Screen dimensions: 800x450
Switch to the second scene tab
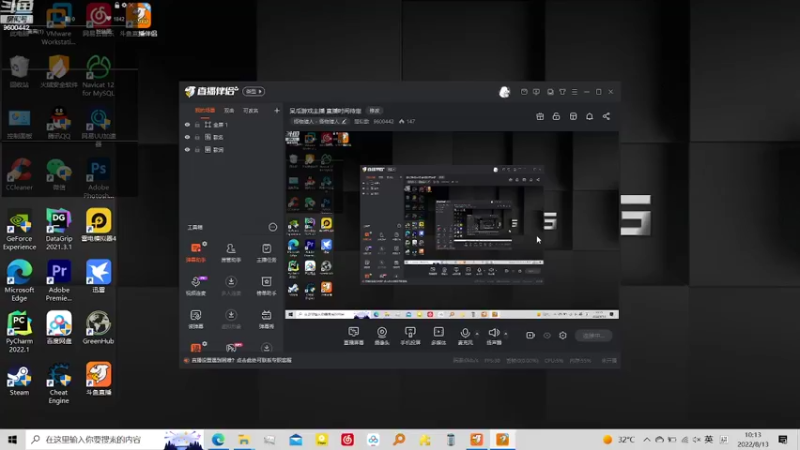click(229, 111)
